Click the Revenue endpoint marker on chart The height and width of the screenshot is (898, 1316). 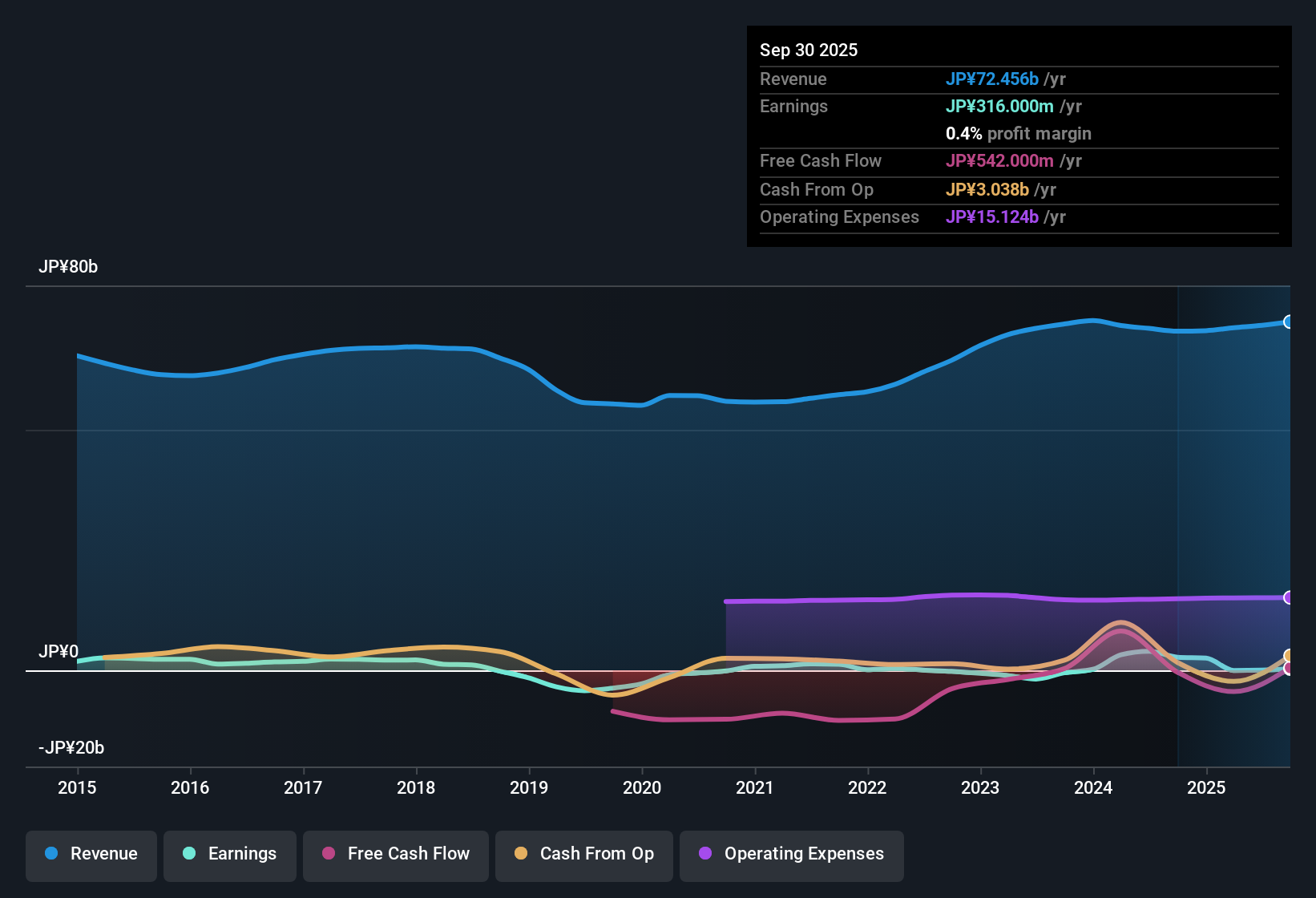tap(1289, 321)
